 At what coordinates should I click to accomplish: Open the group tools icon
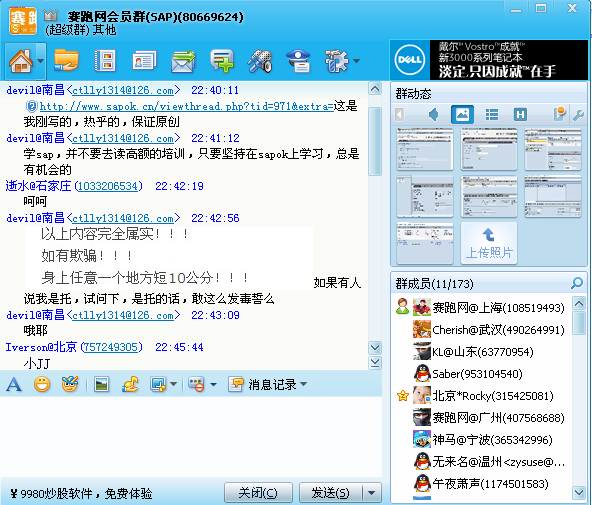[x=260, y=60]
